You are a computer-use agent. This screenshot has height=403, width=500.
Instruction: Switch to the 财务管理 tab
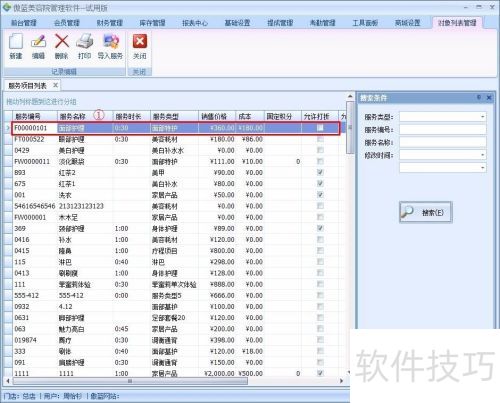point(110,23)
